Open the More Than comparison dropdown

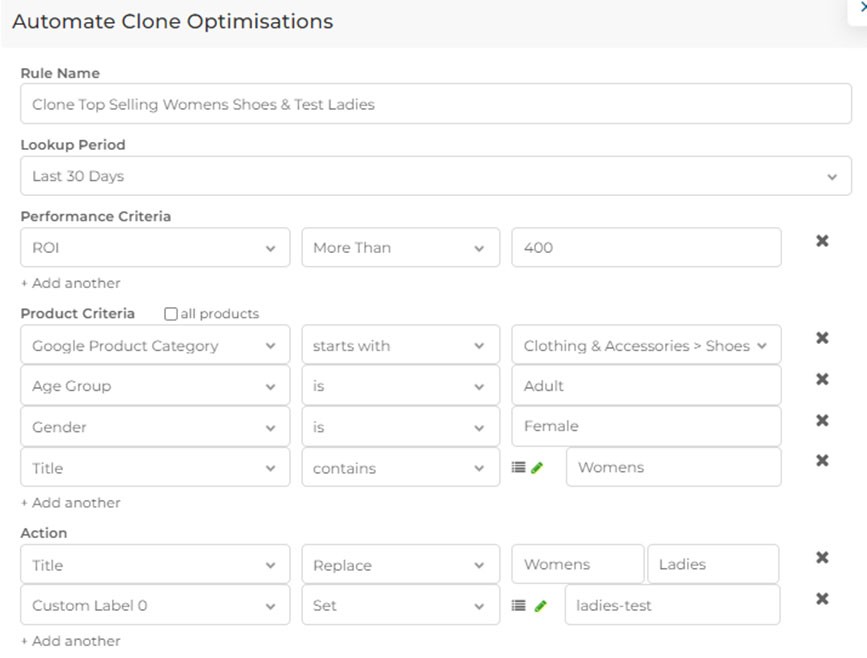[400, 247]
